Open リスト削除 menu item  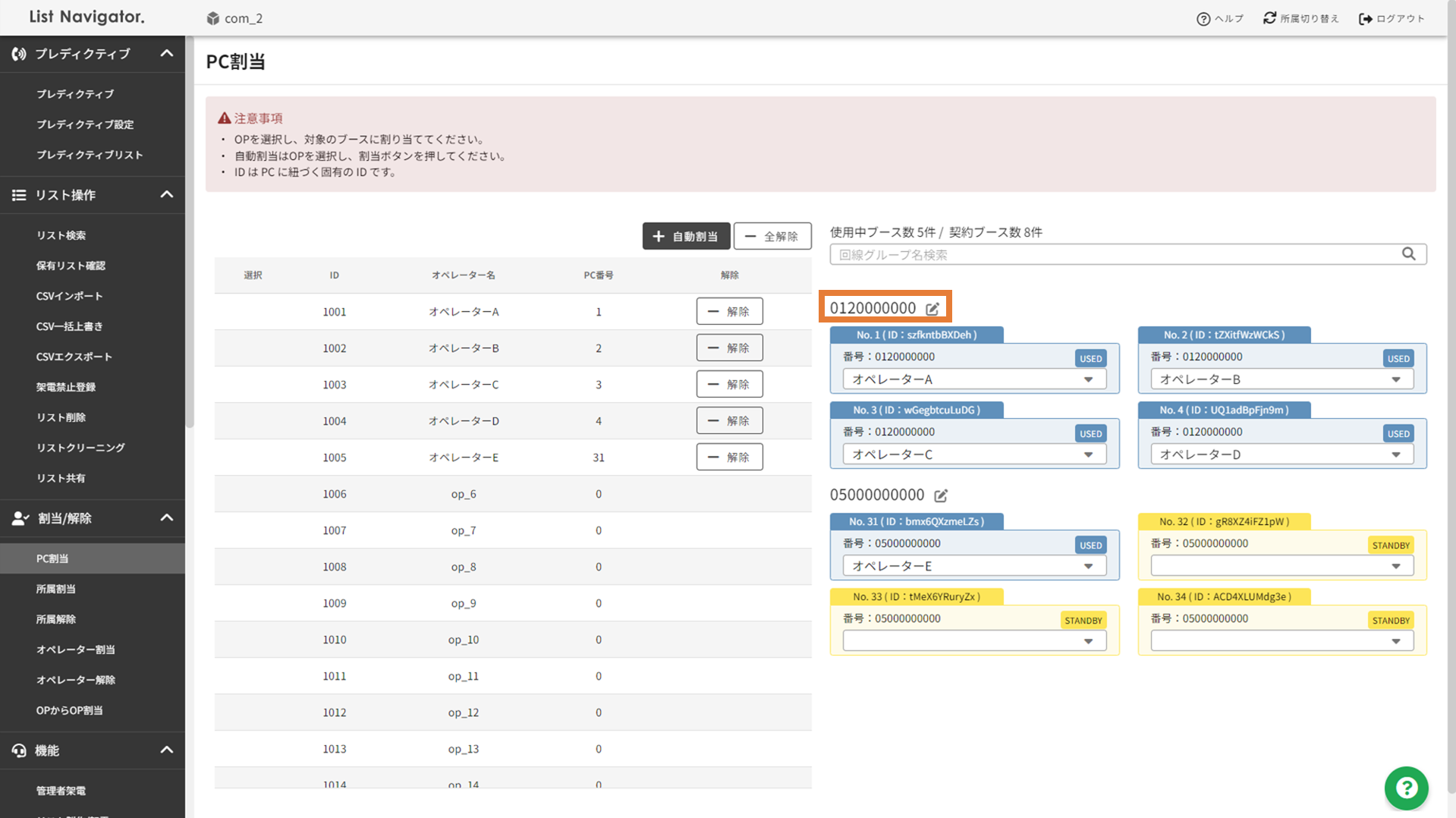61,417
